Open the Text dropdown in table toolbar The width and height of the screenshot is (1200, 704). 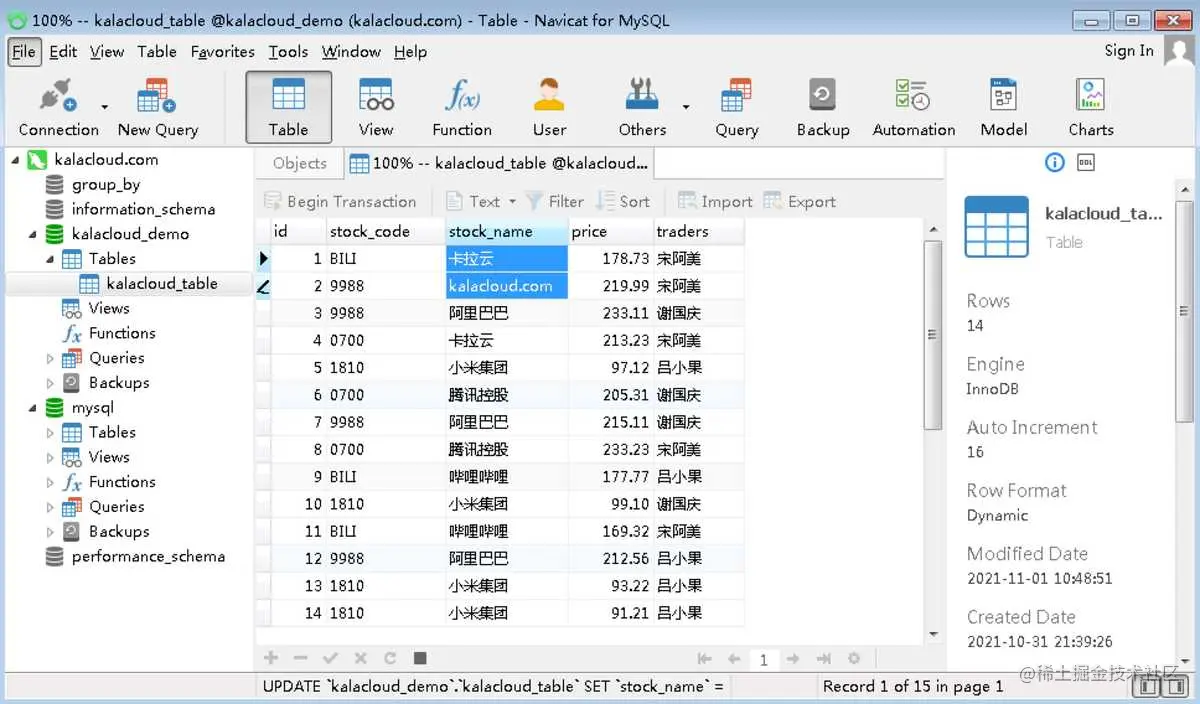click(x=484, y=201)
